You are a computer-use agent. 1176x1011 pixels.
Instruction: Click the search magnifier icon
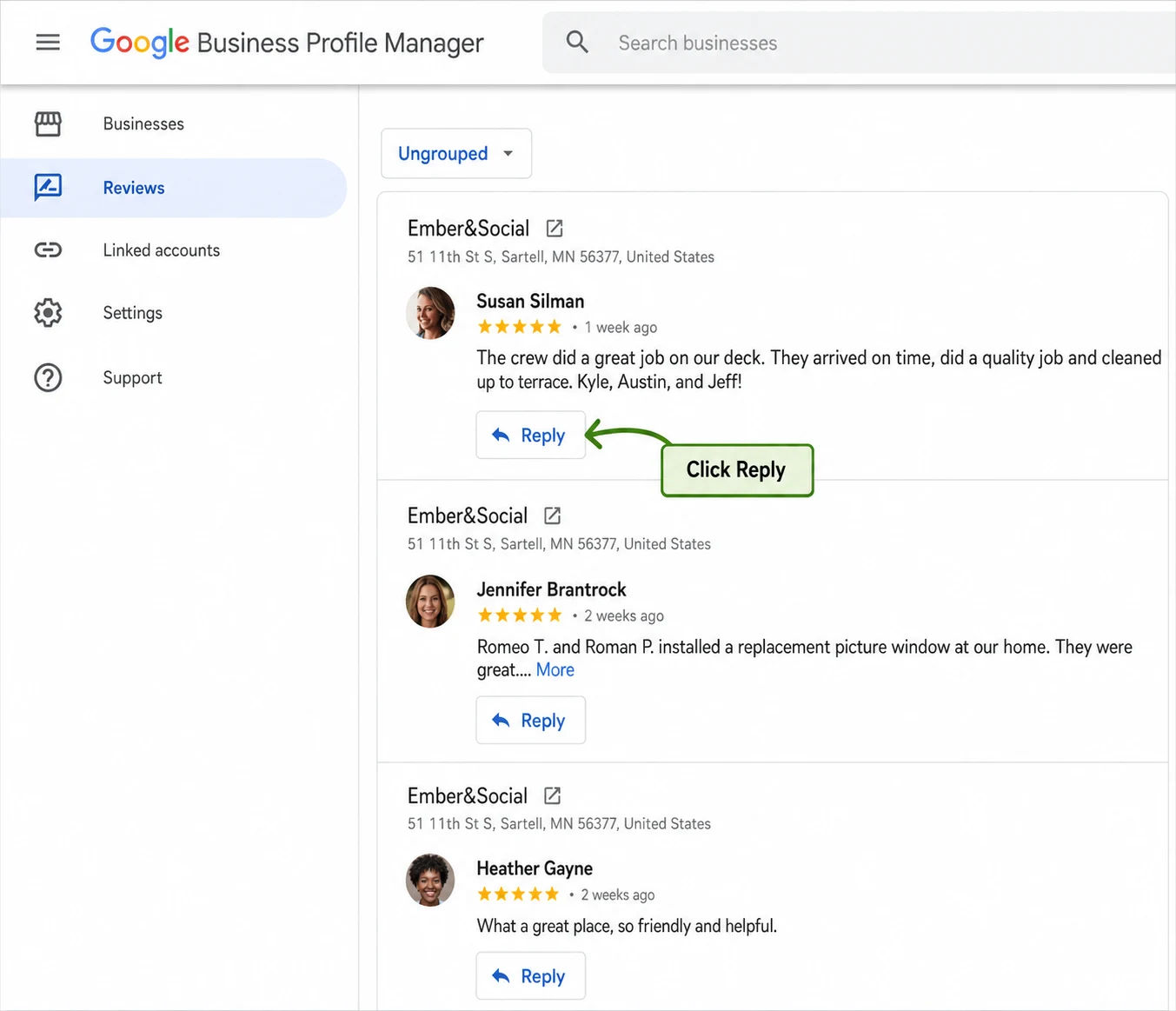577,42
